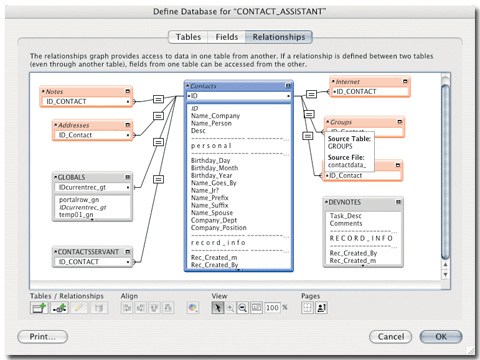Image resolution: width=480 pixels, height=360 pixels.
Task: Click the ID_Contact key field in Addresses table
Action: [x=93, y=135]
